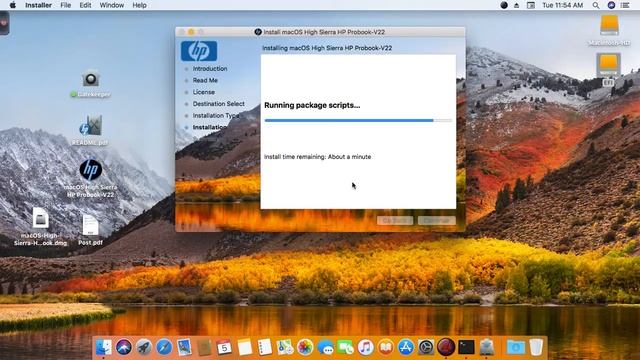640x360 pixels.
Task: Click the Continue button in installer
Action: tap(437, 220)
